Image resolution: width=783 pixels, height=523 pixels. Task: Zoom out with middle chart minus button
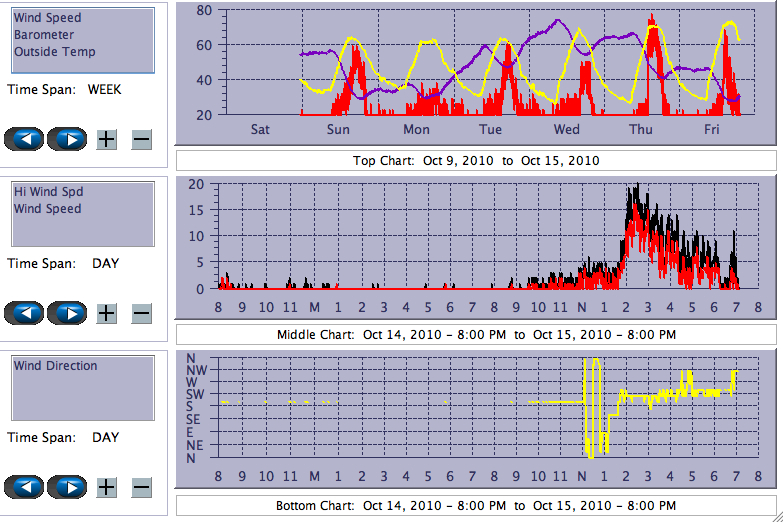point(141,313)
